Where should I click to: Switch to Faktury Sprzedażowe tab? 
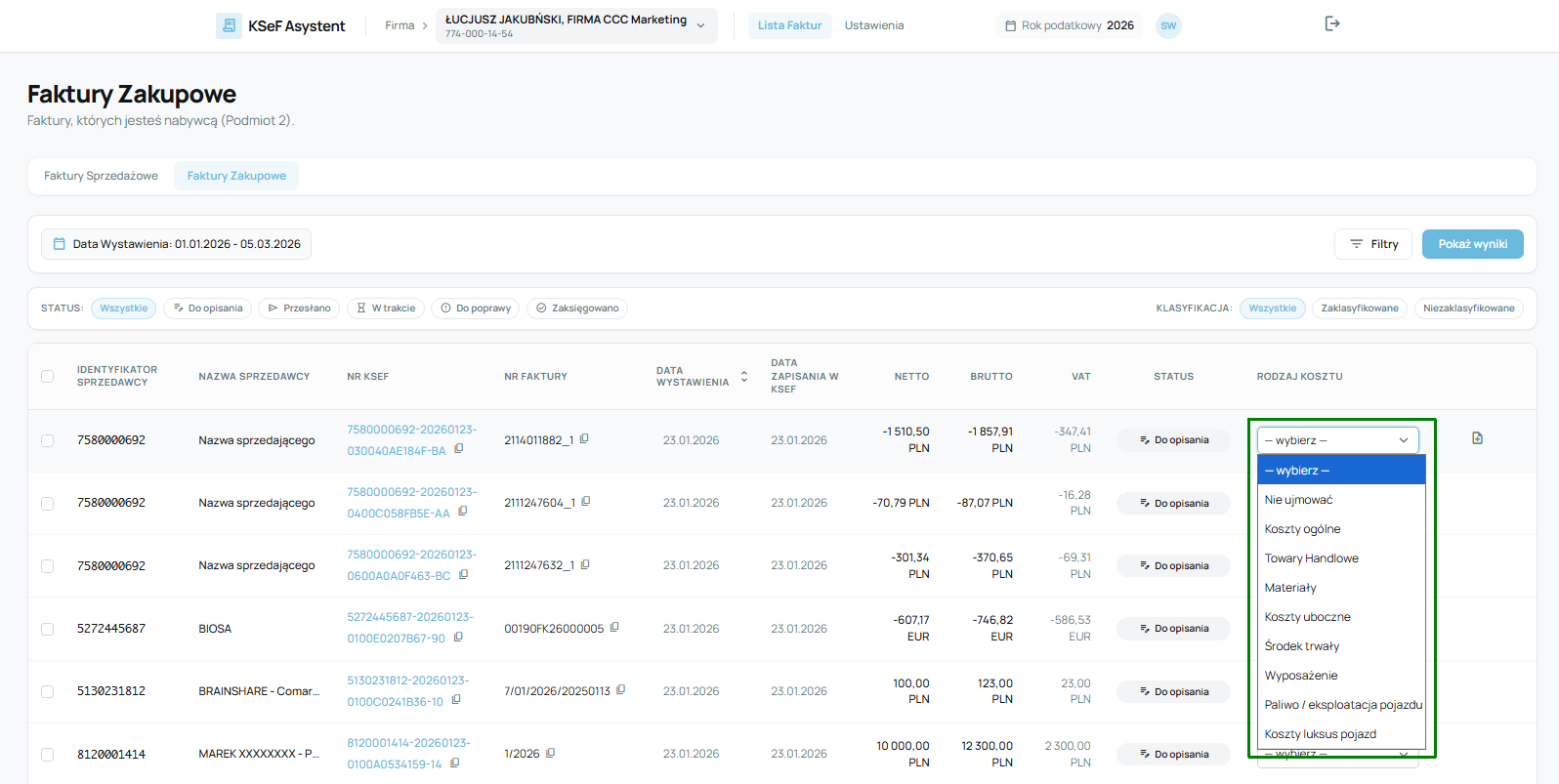point(101,176)
